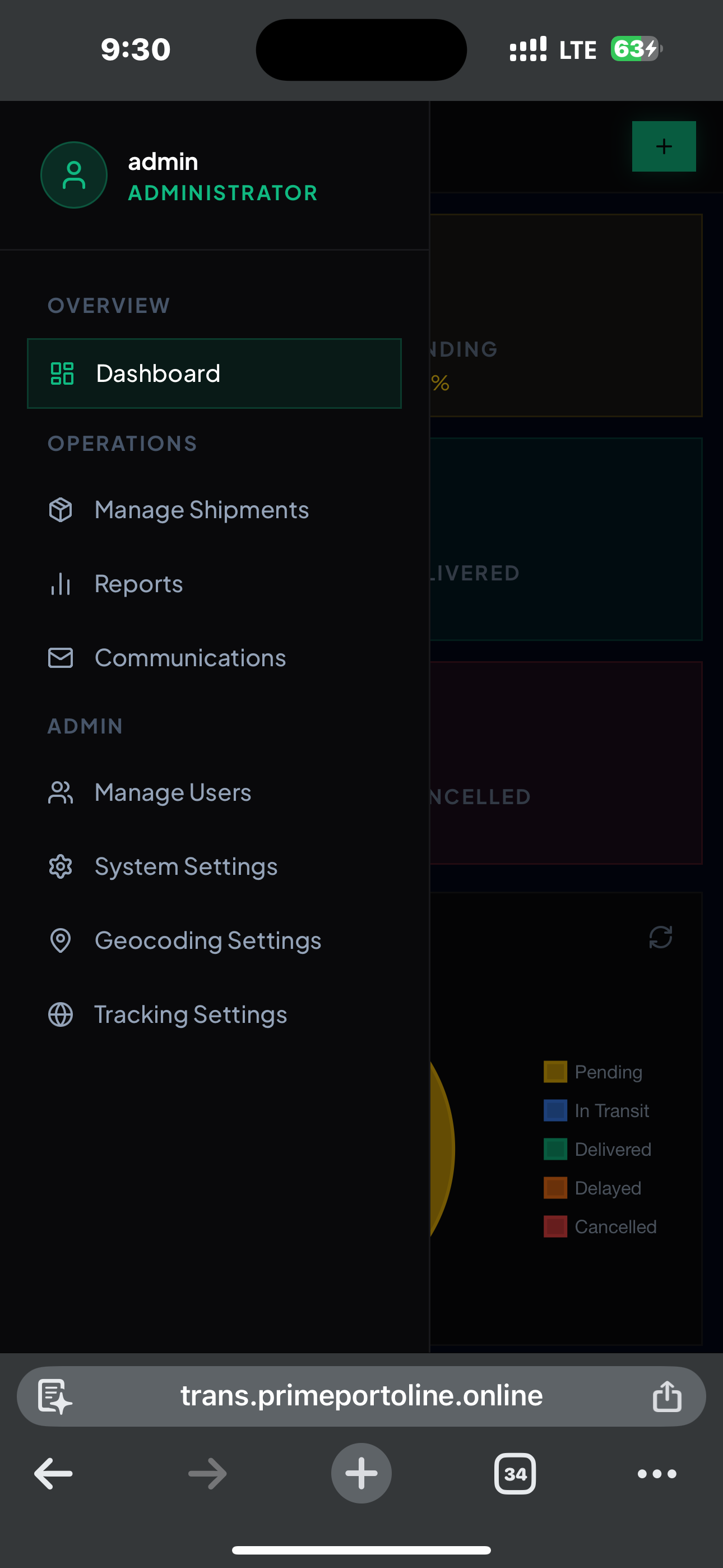This screenshot has height=1568, width=723.
Task: Click the System Settings gear icon
Action: pyautogui.click(x=61, y=866)
